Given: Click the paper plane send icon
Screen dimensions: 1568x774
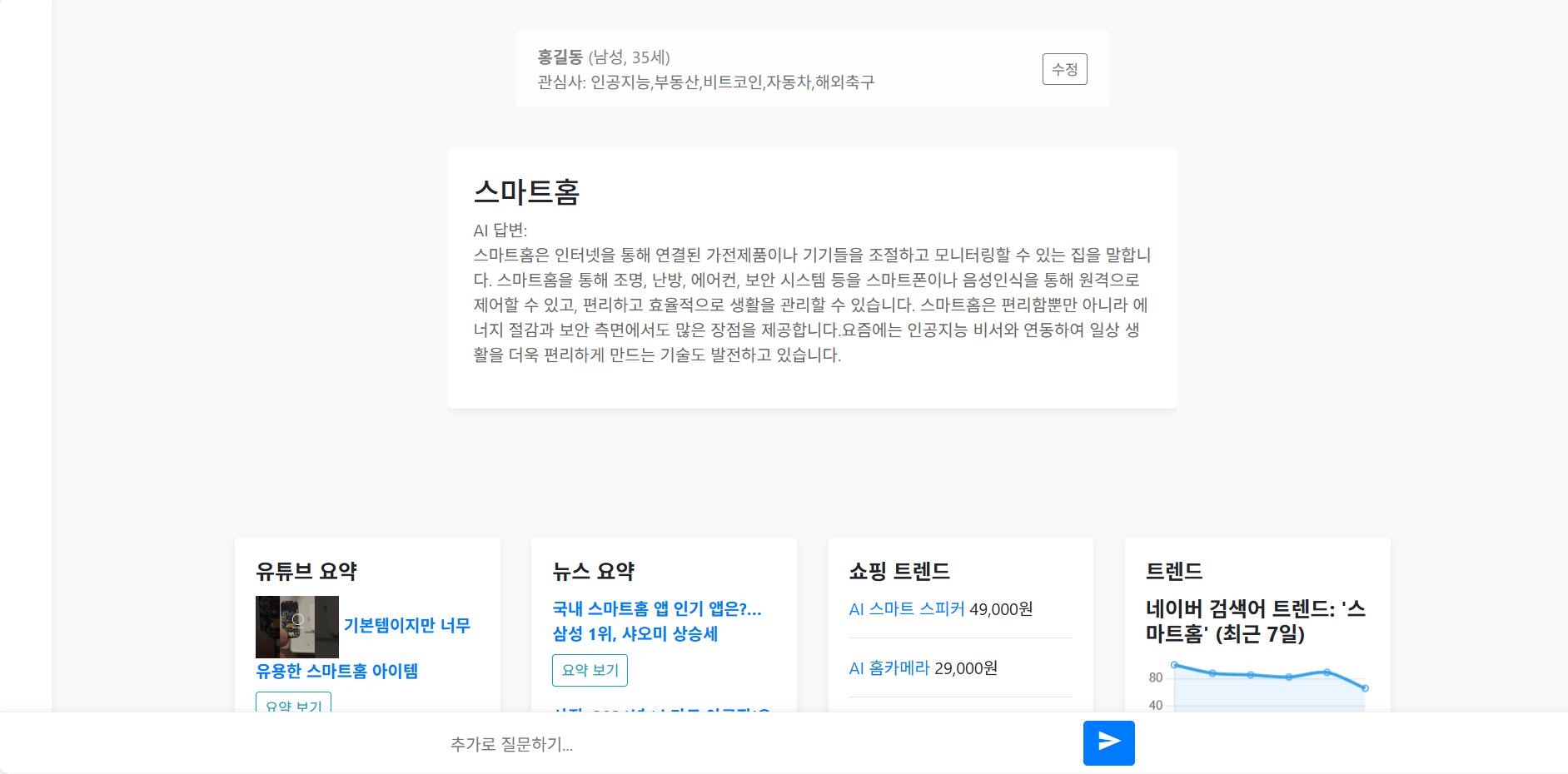Looking at the screenshot, I should click(x=1108, y=742).
